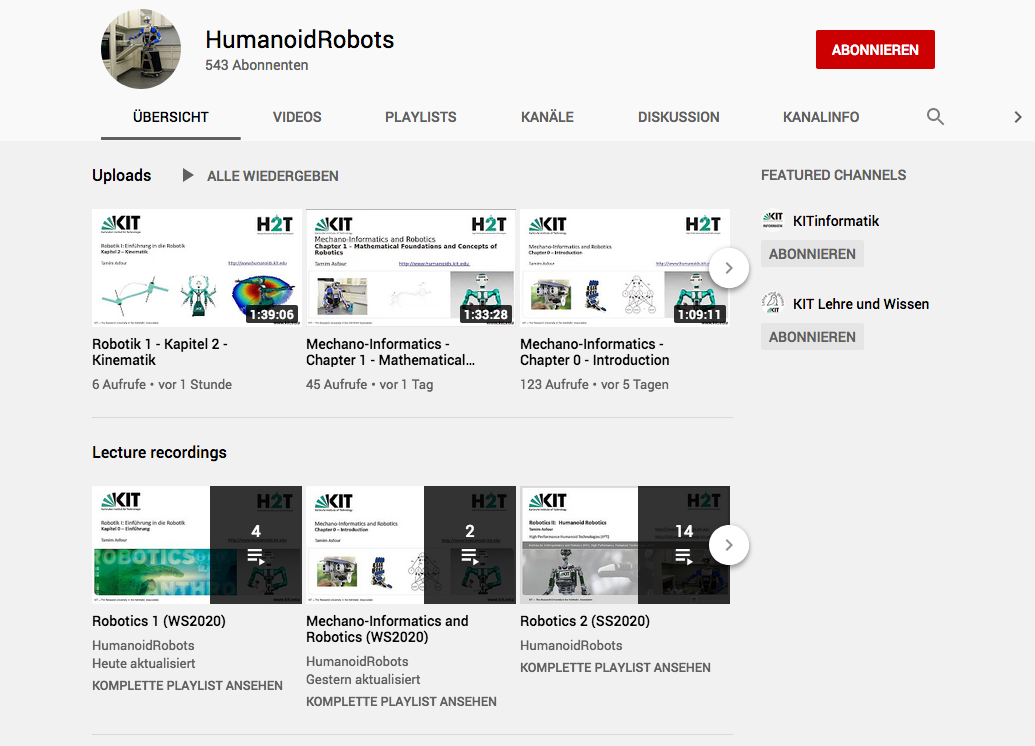This screenshot has height=746, width=1035.
Task: Click the Robotics 2 (SS2020) playlist title
Action: (585, 621)
